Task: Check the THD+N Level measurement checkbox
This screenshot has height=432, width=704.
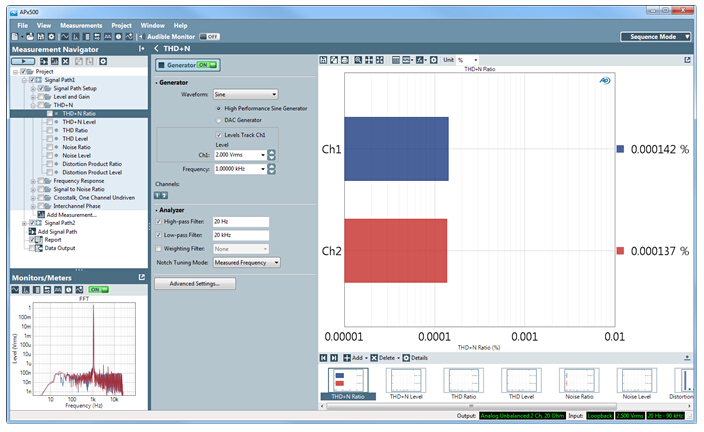Action: tap(50, 122)
